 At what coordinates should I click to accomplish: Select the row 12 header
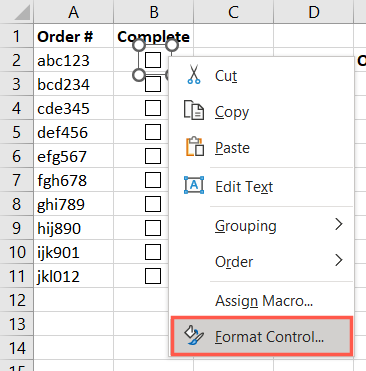click(17, 300)
